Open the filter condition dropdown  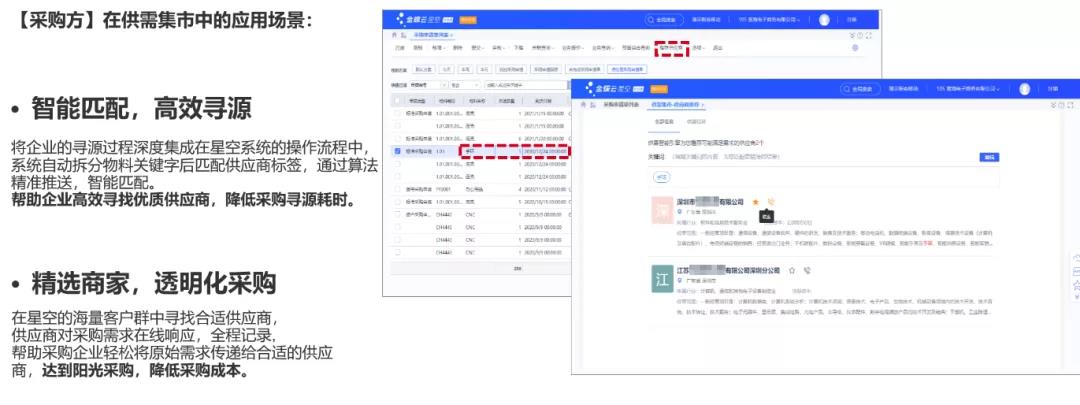464,85
